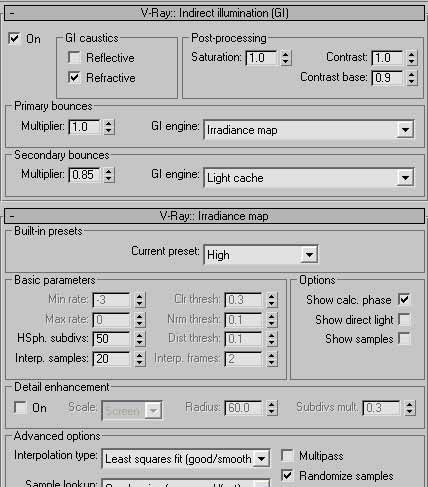The width and height of the screenshot is (428, 487).
Task: Uncheck Refractive GI caustics
Action: 74,77
